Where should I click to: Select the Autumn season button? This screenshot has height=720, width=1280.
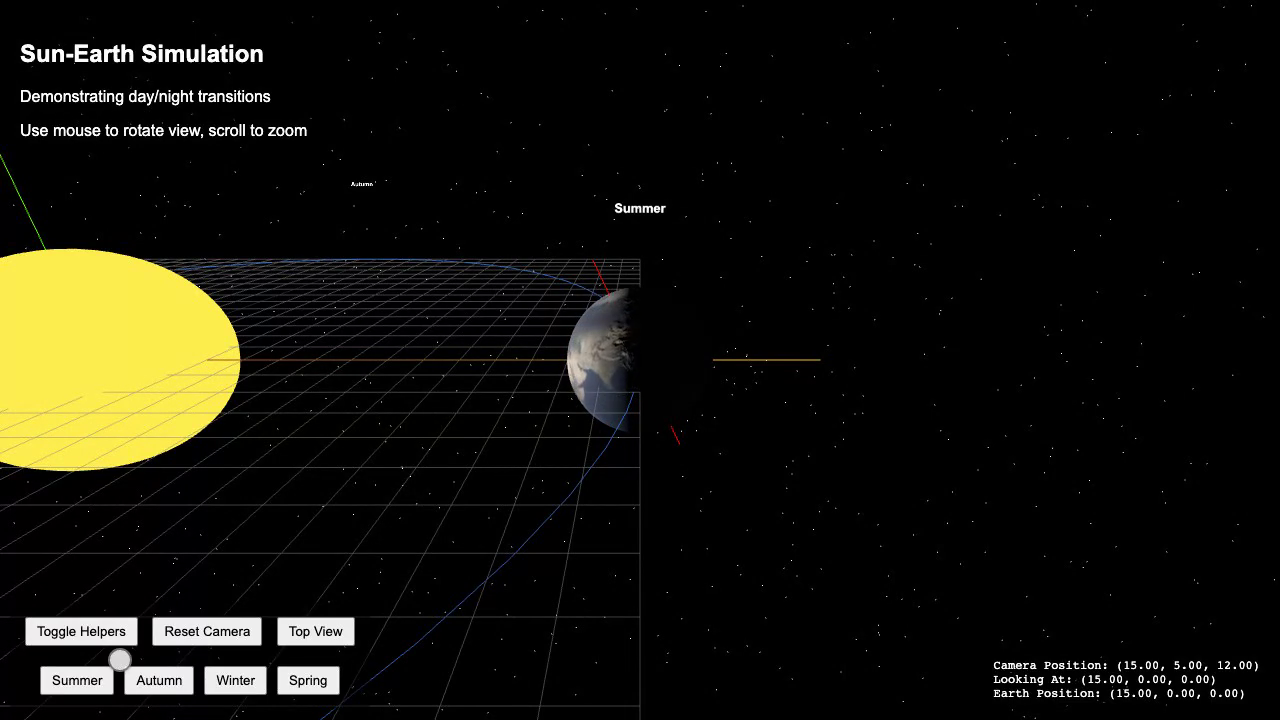point(159,680)
